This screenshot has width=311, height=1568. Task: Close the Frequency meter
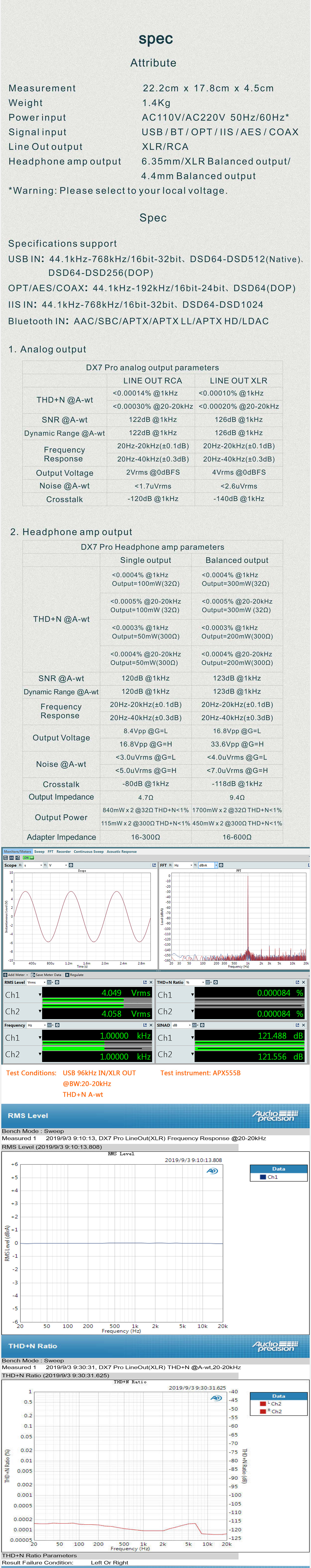coord(151,1025)
